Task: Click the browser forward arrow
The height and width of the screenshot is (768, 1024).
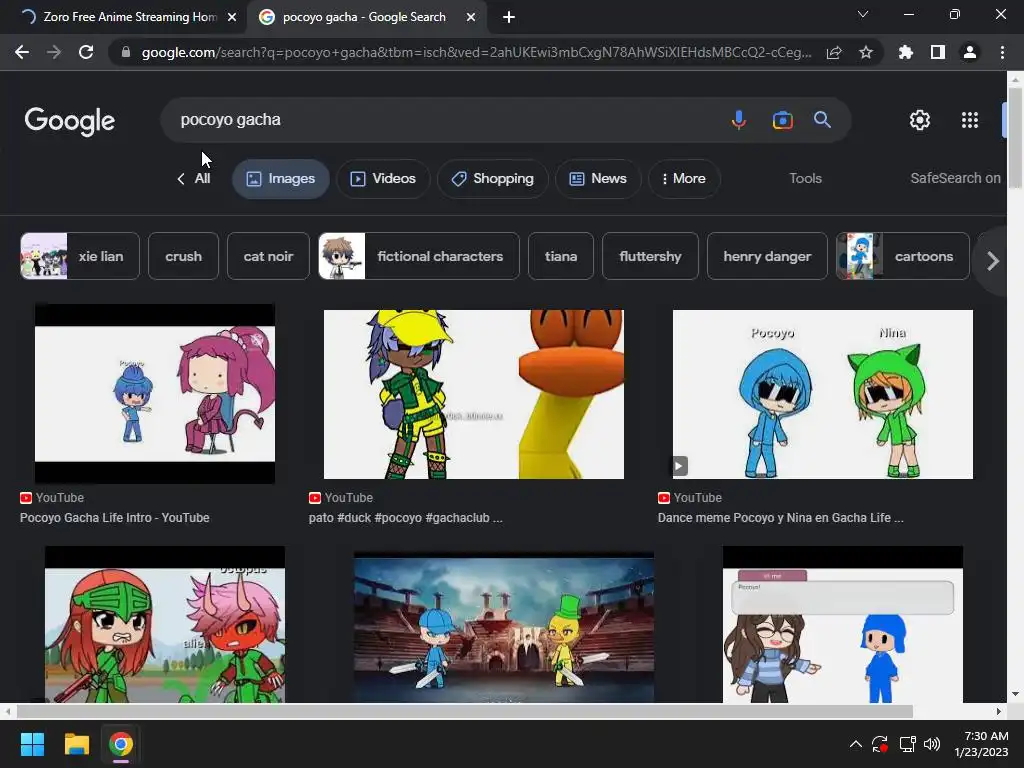Action: 54,52
